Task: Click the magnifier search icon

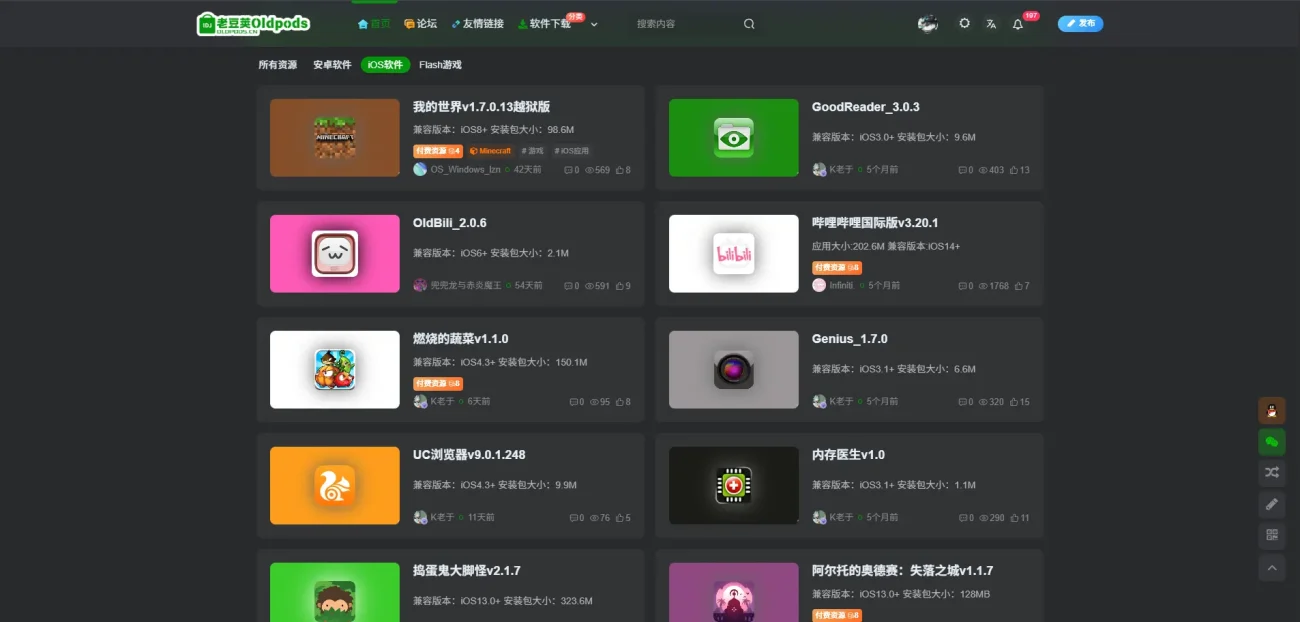Action: [x=749, y=24]
